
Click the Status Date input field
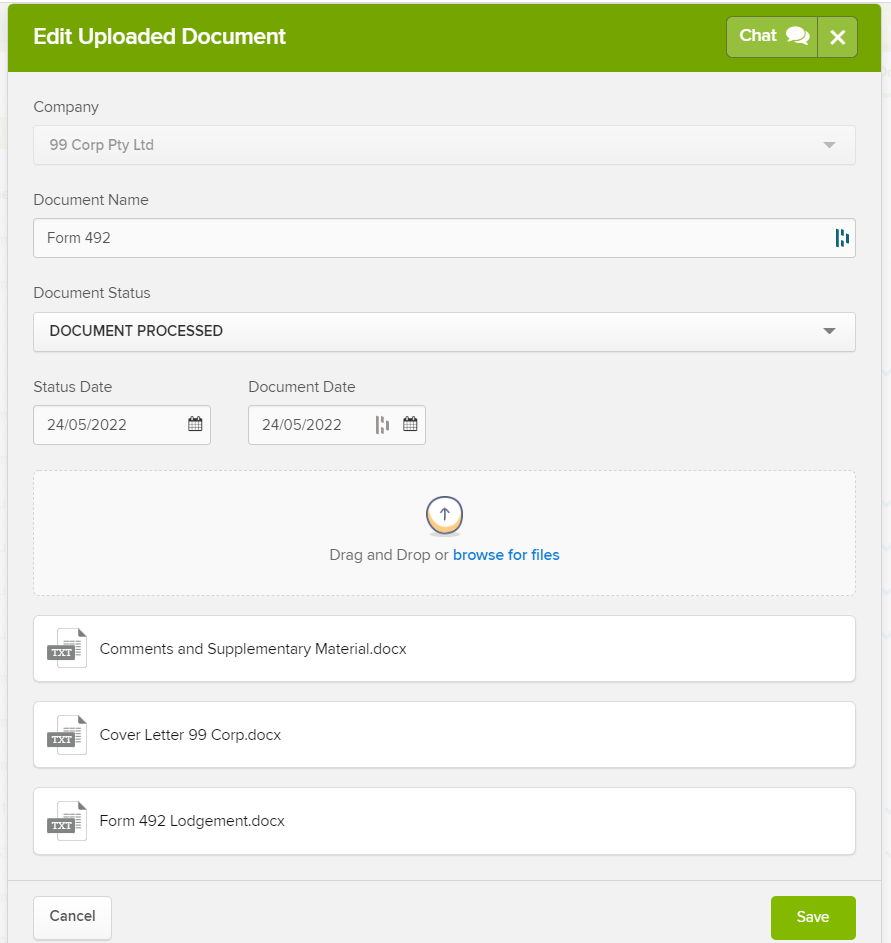(122, 425)
